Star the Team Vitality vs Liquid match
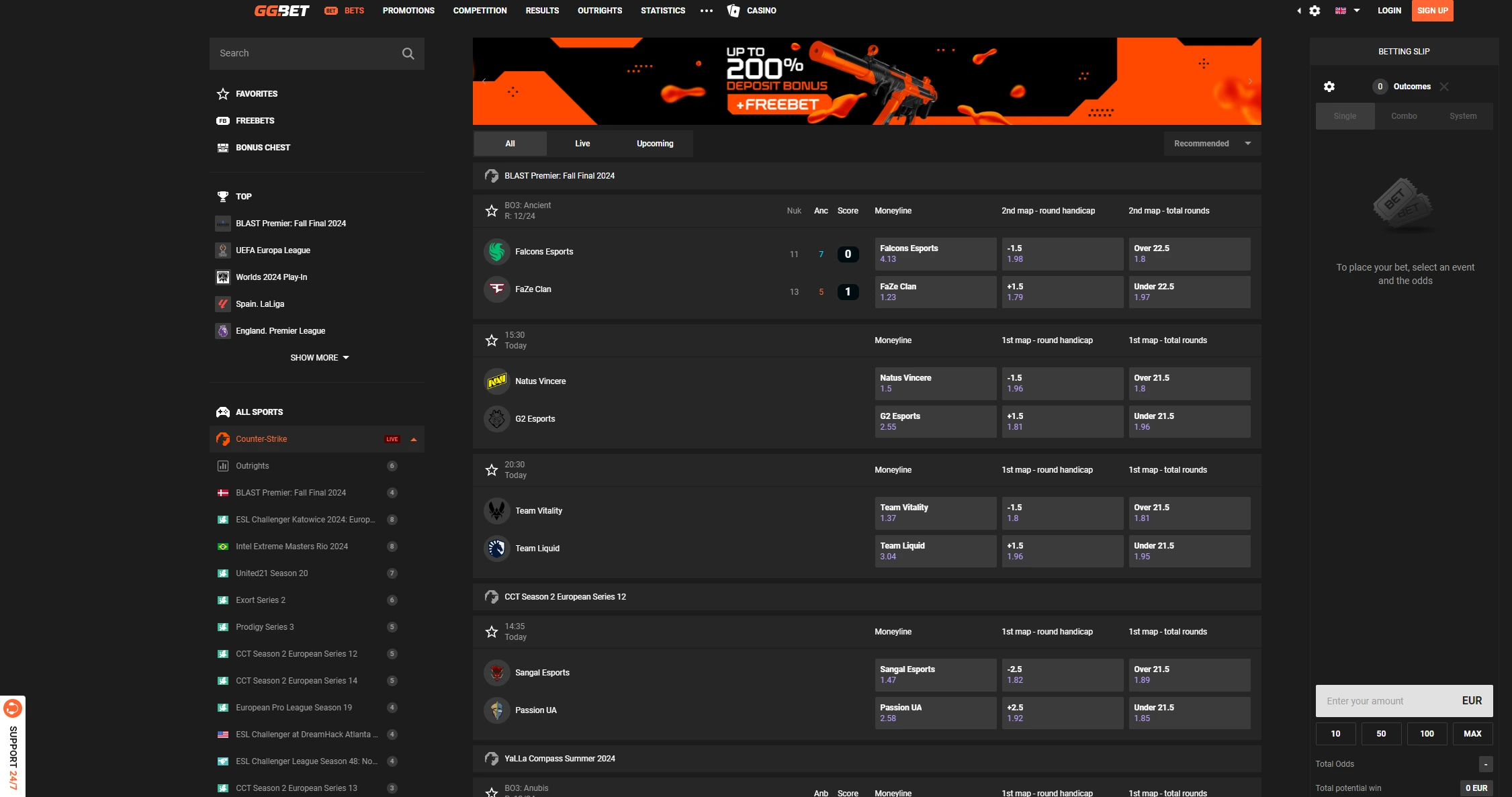The image size is (1512, 797). point(492,470)
